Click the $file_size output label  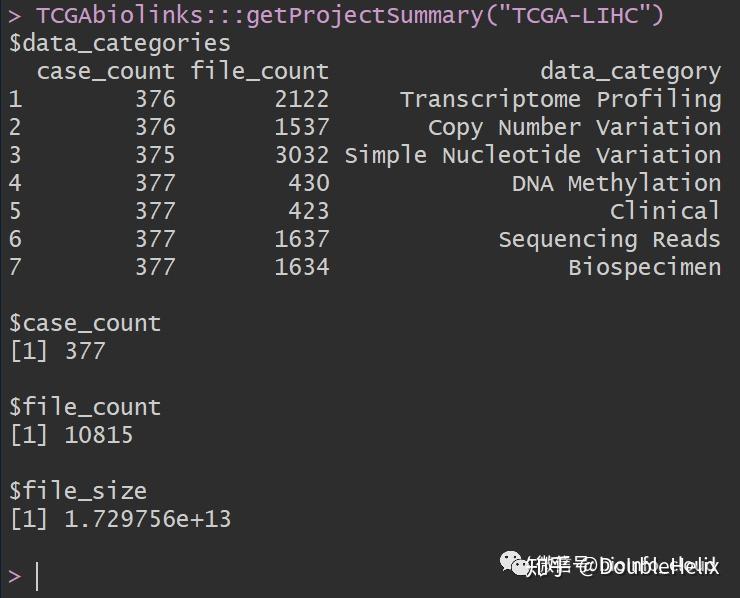(x=77, y=491)
